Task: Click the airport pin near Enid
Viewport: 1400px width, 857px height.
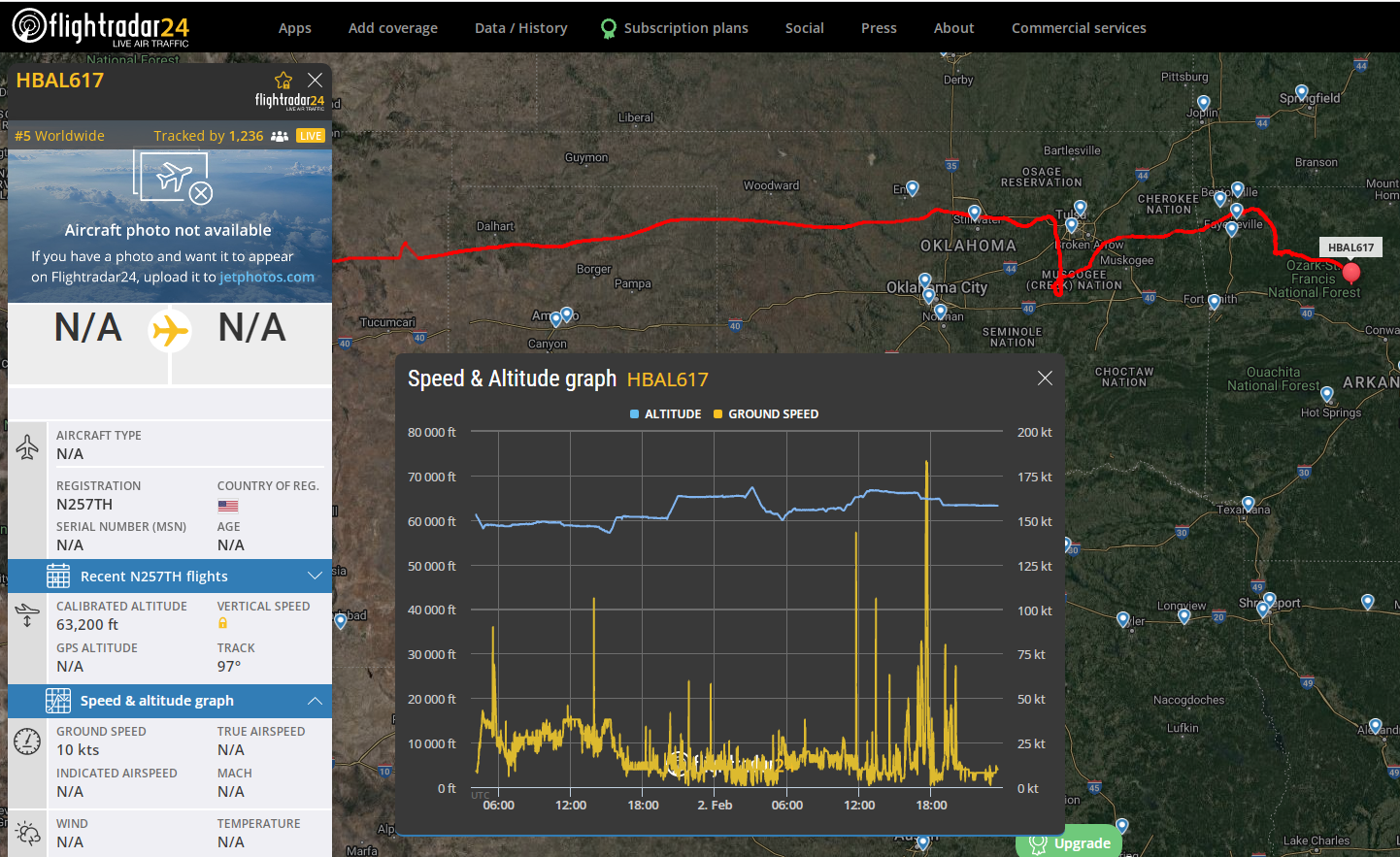Action: click(912, 189)
